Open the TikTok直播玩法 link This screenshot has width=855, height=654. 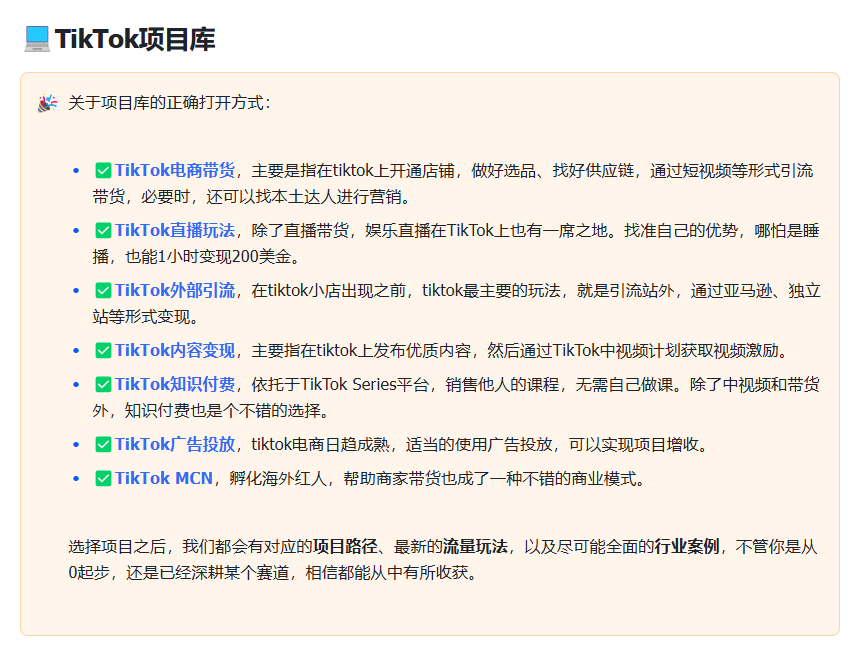[175, 231]
